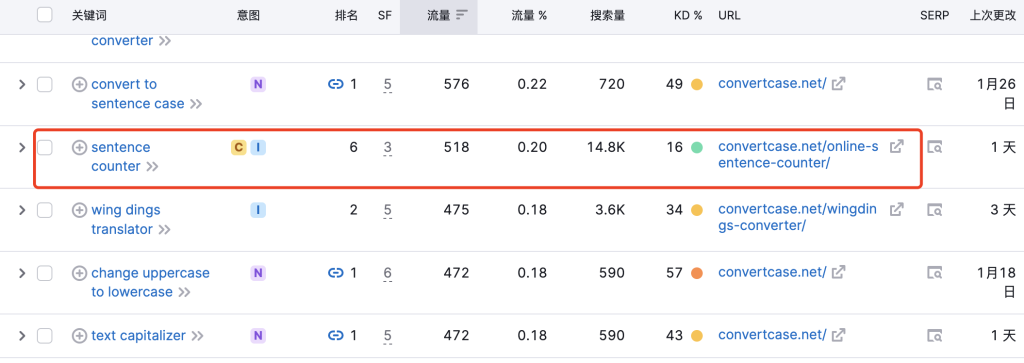Click link icon next to convert to sentence case rank

coord(336,84)
